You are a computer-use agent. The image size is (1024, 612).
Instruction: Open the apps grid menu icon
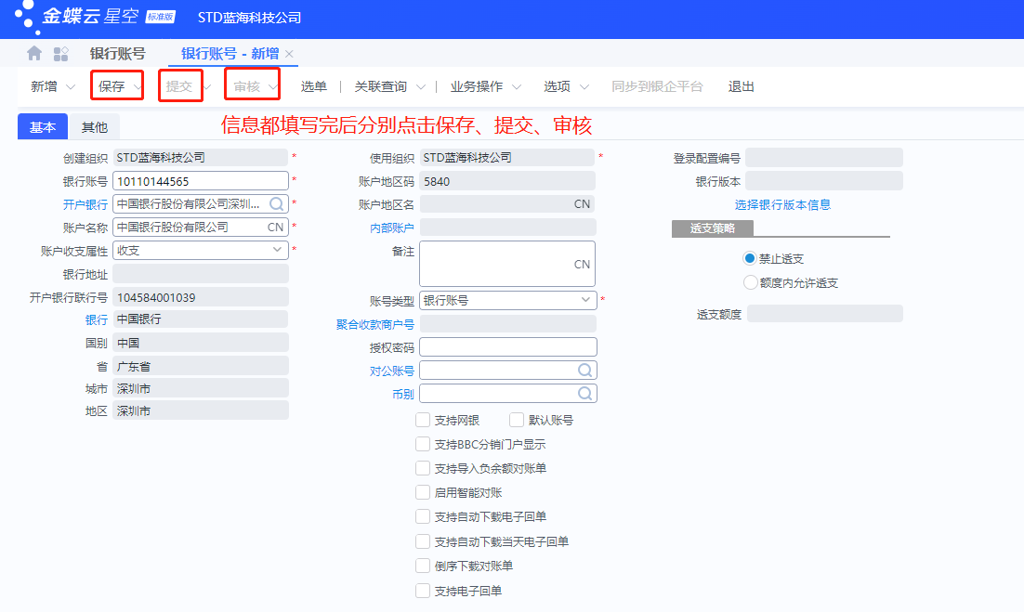click(x=61, y=54)
